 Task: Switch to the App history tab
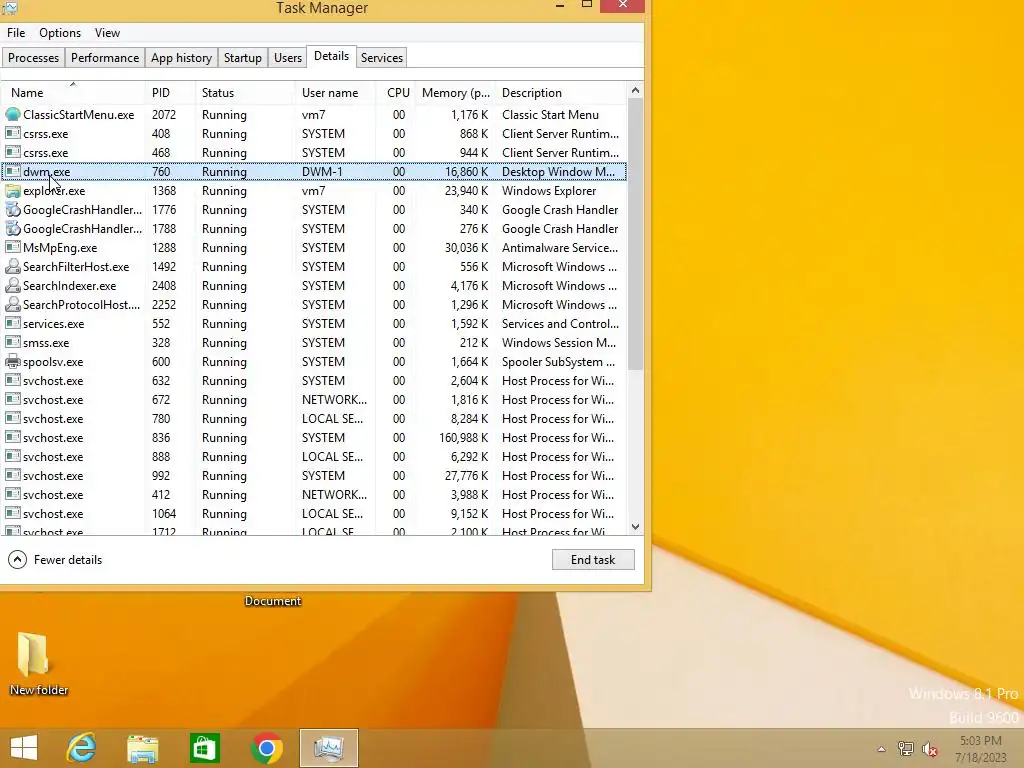181,57
